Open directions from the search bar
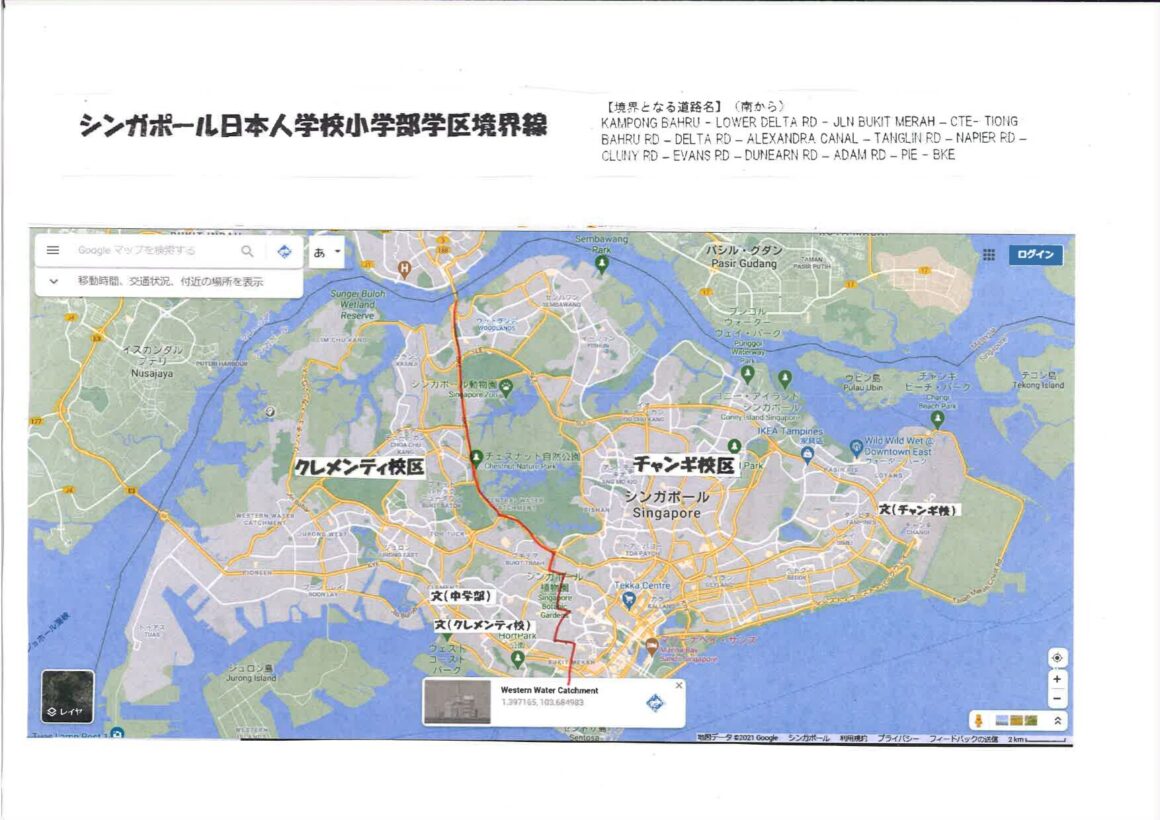Screen dimensions: 1160x820 (284, 251)
